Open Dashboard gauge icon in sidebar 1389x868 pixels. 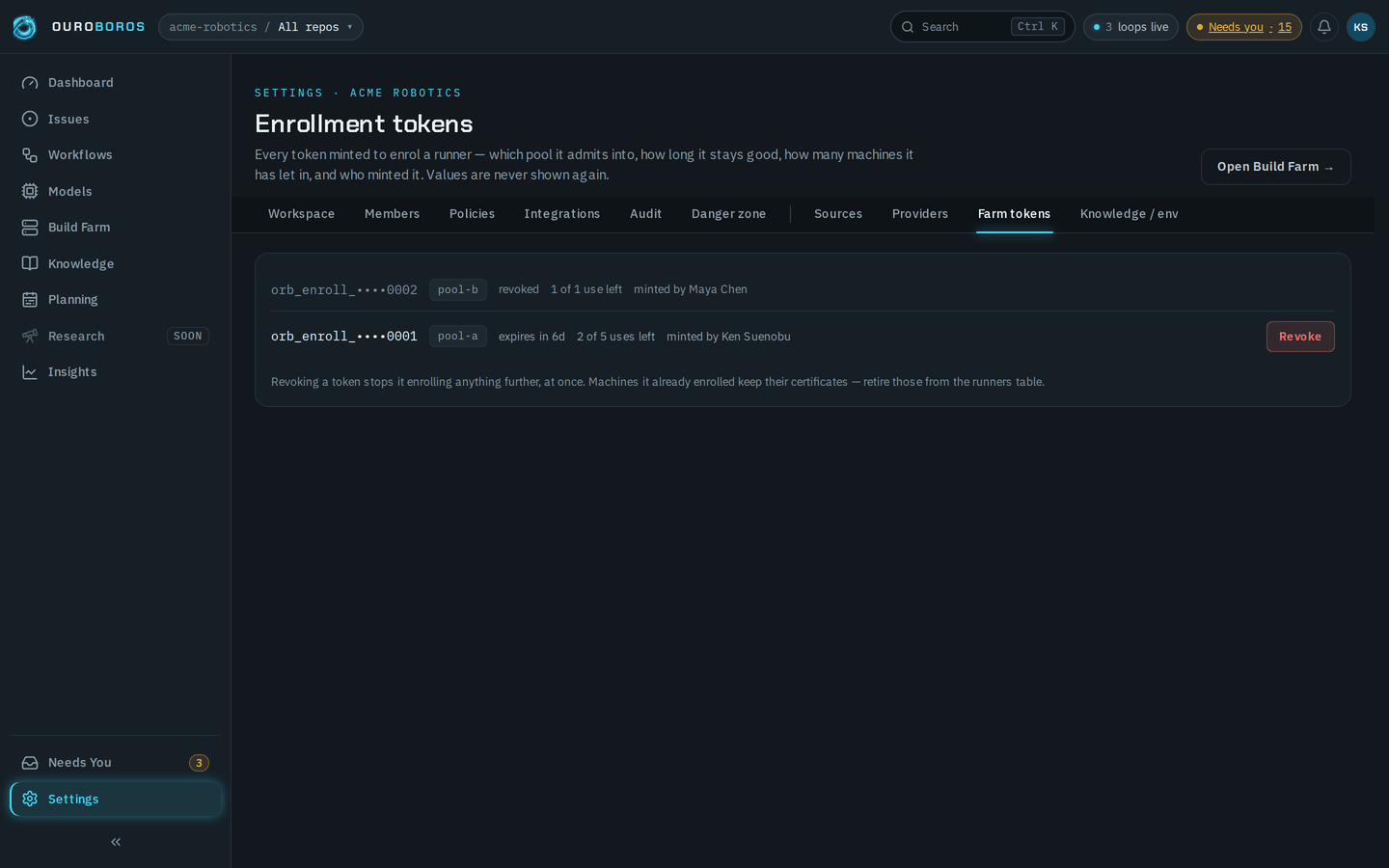point(30,83)
